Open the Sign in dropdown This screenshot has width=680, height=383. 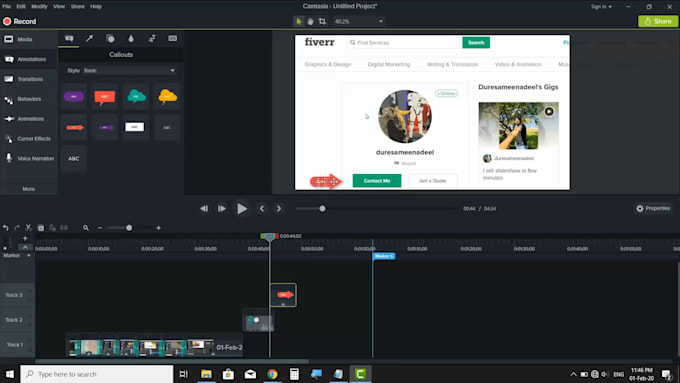[601, 7]
